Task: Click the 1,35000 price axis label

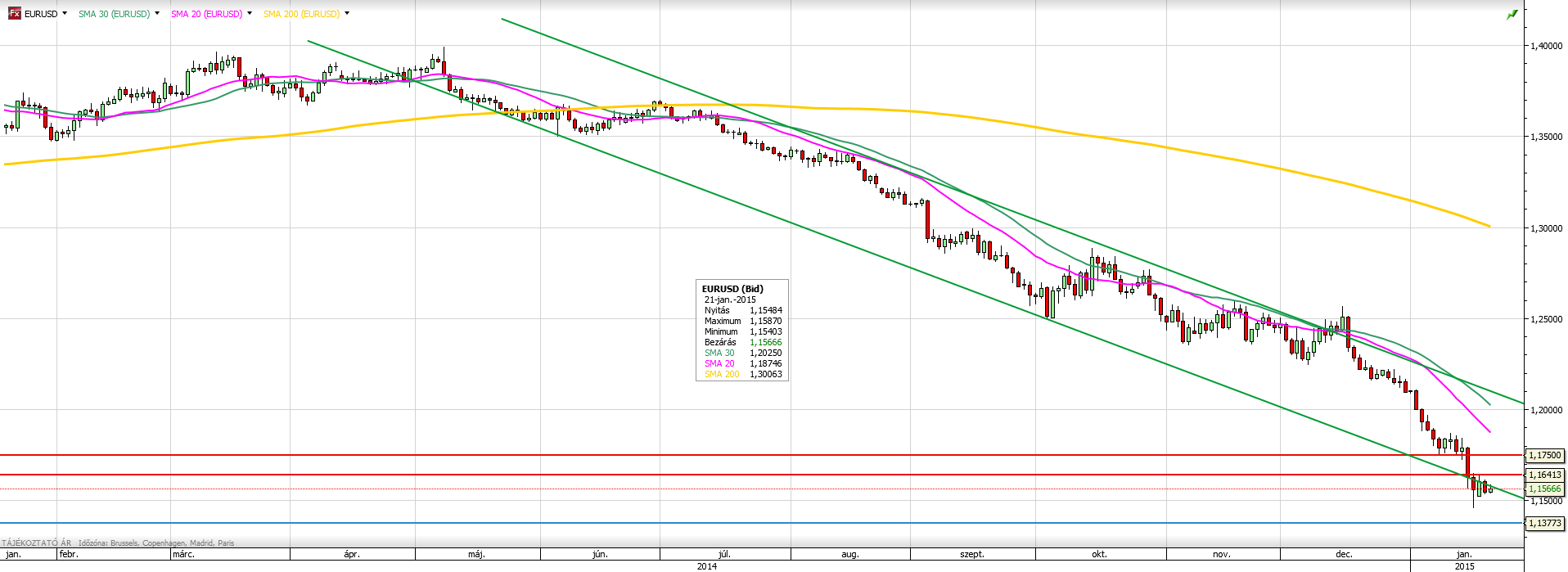Action: 1546,137
